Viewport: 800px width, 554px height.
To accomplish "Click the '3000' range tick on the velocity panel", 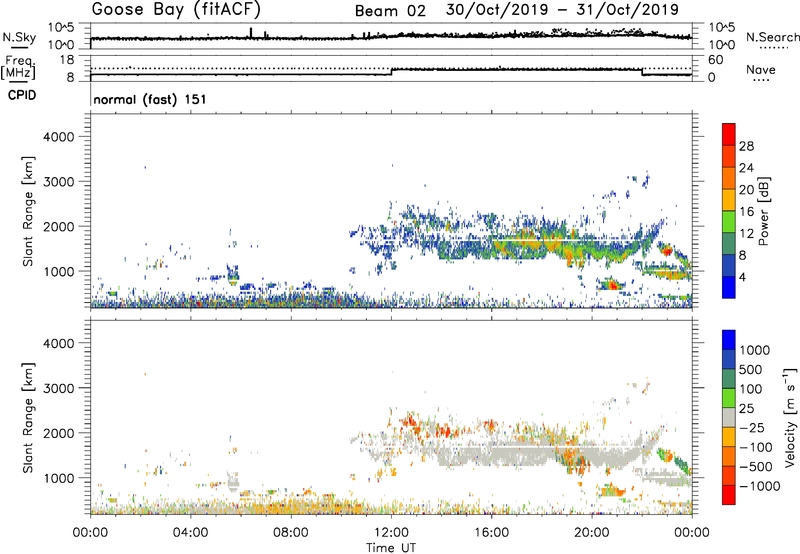I will [x=59, y=388].
